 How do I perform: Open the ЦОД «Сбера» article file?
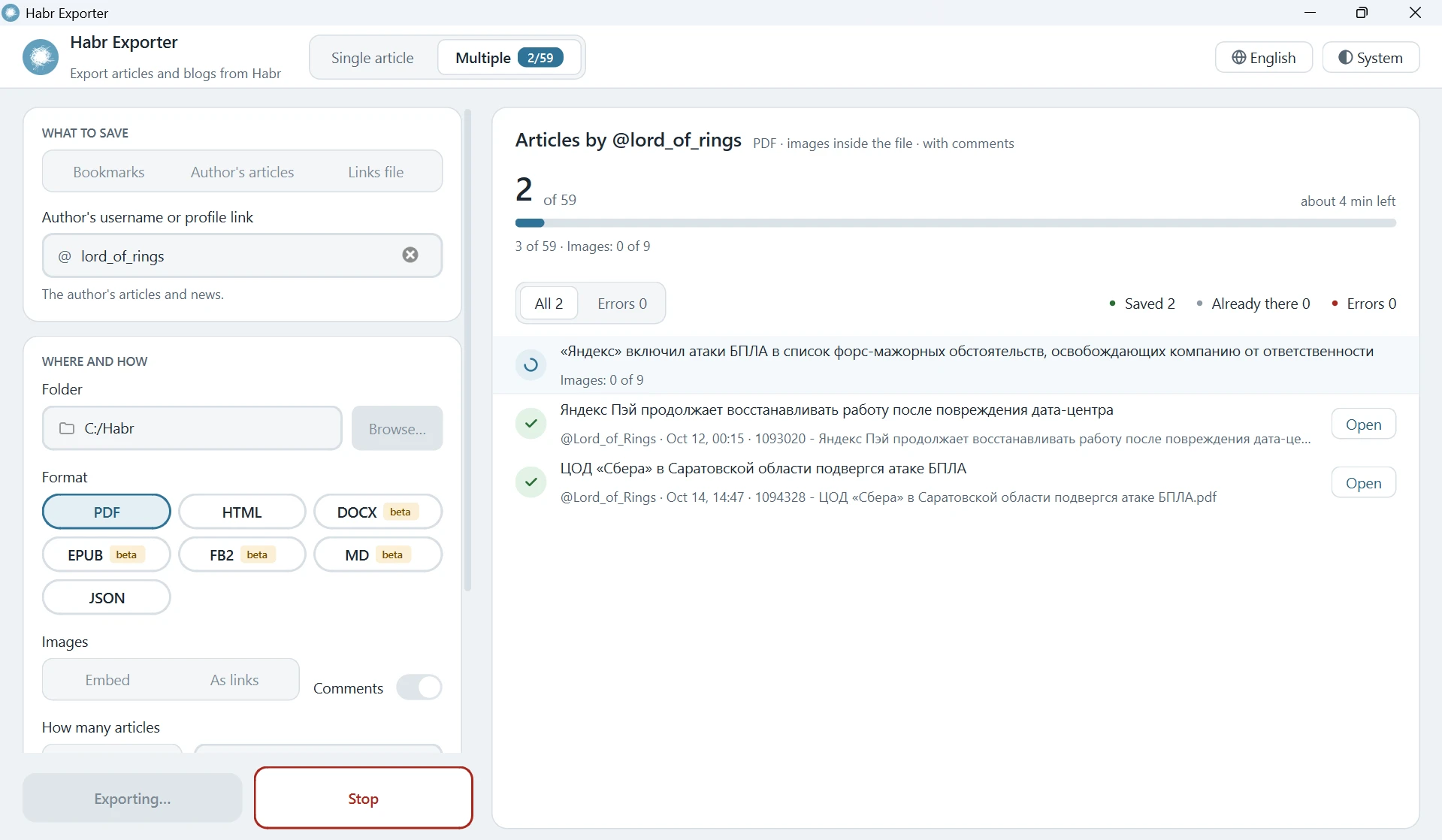click(x=1363, y=483)
